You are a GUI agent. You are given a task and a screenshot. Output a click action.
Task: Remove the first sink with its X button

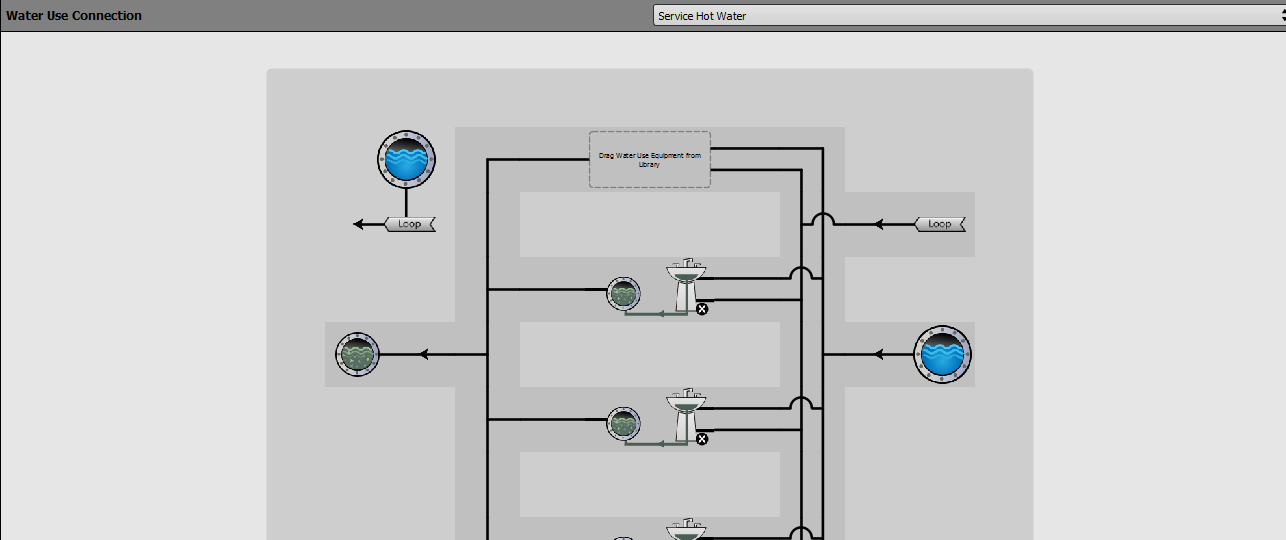click(x=702, y=309)
